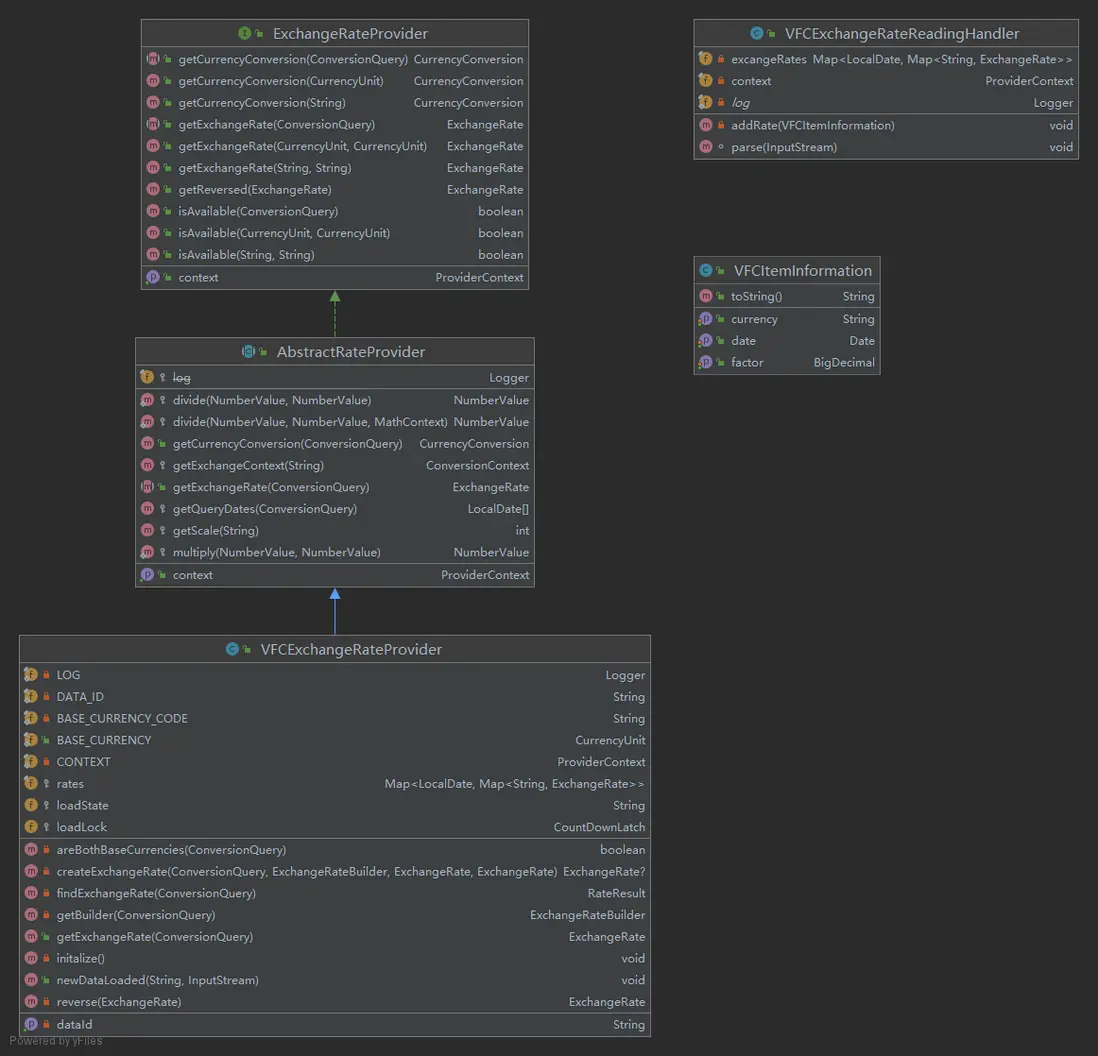Click property icon of factor row
Viewport: 1098px width, 1056px height.
coord(706,362)
